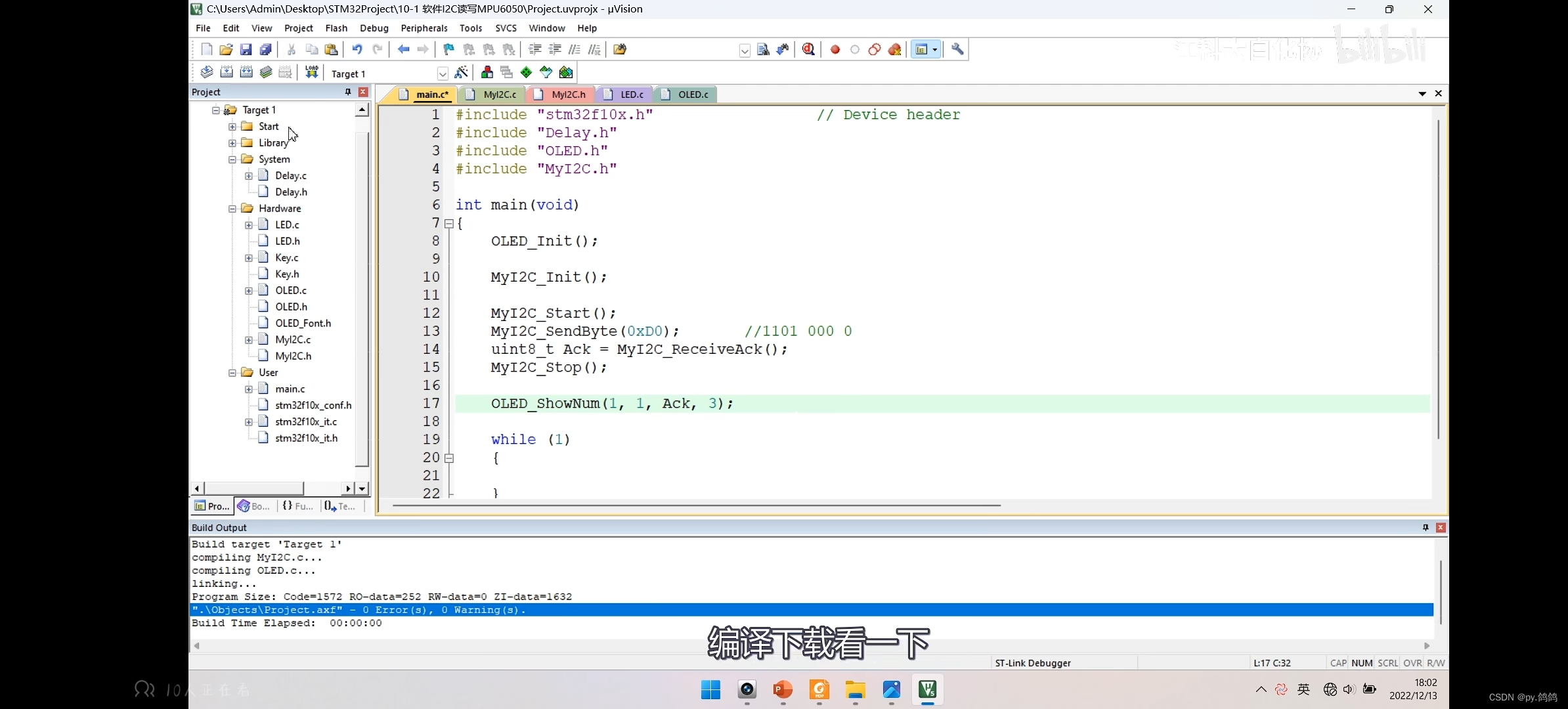The width and height of the screenshot is (1568, 709).
Task: Navigate backwards with the blue arrow
Action: click(403, 49)
